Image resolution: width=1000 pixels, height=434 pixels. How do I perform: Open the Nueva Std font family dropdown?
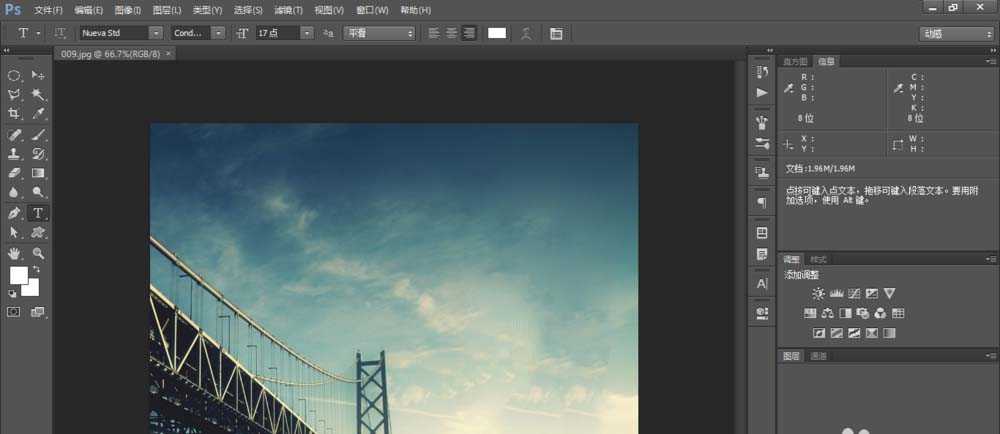(121, 33)
